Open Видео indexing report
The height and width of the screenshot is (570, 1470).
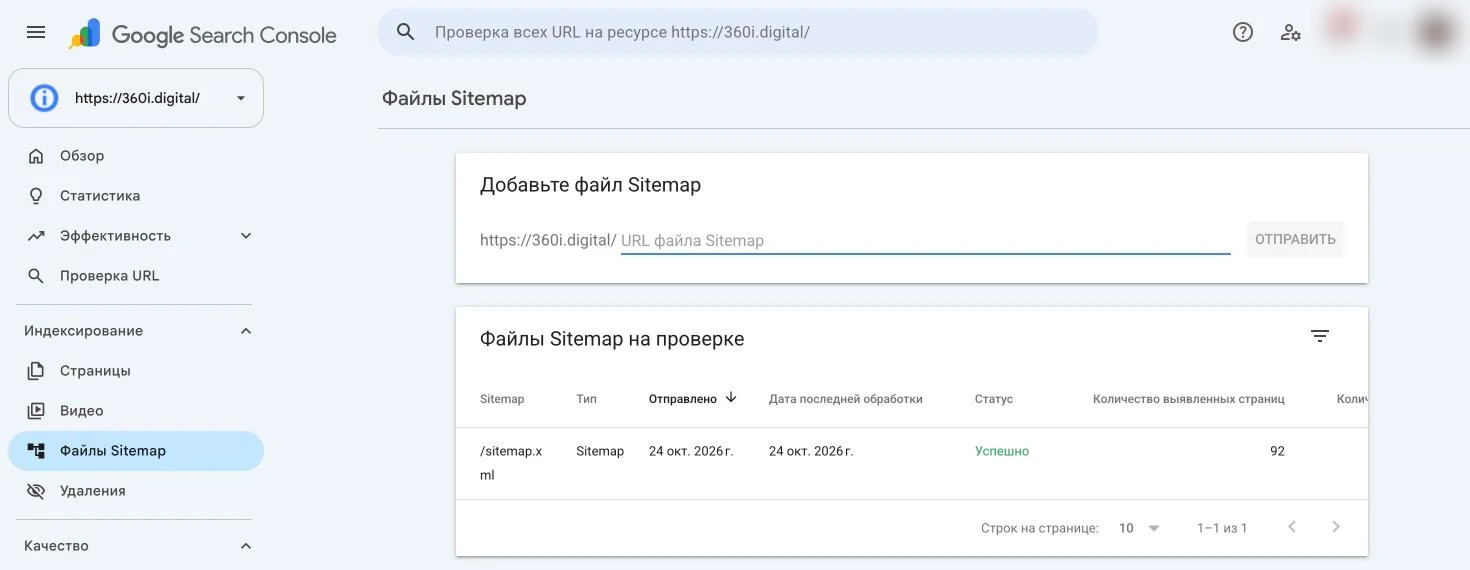click(135, 411)
